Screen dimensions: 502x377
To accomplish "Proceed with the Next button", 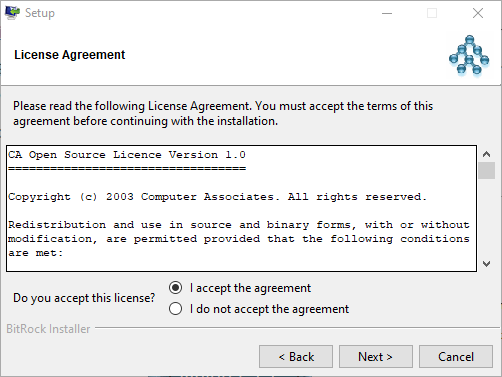I will tap(376, 357).
